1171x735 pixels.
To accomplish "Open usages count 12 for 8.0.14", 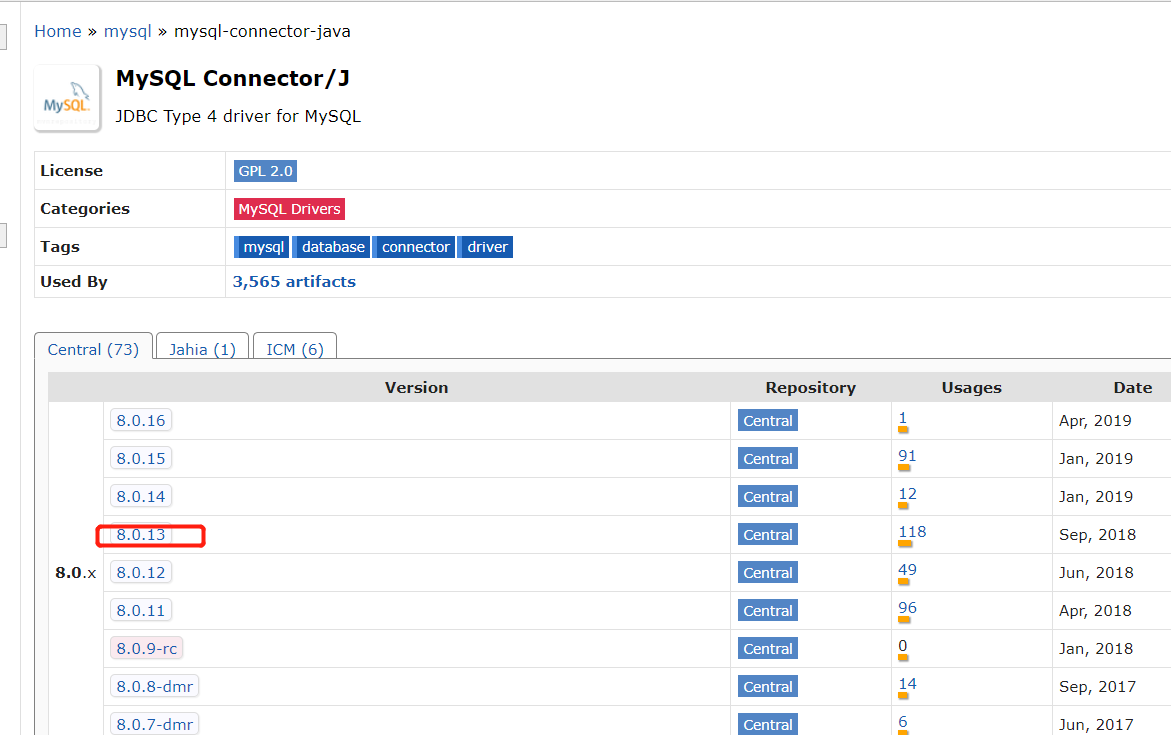I will click(x=907, y=494).
